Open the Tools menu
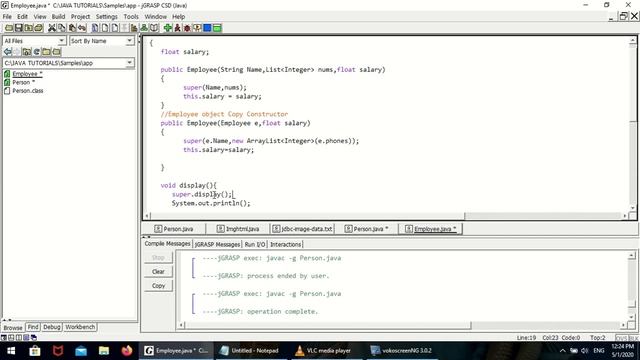 tap(131, 17)
